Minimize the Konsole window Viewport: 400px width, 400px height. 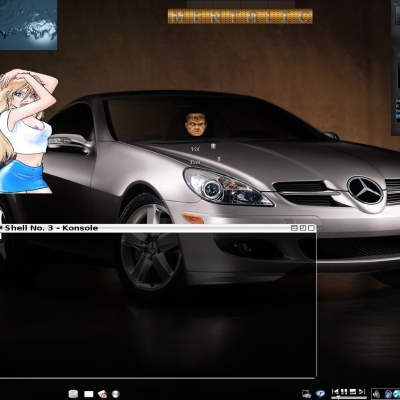294,228
